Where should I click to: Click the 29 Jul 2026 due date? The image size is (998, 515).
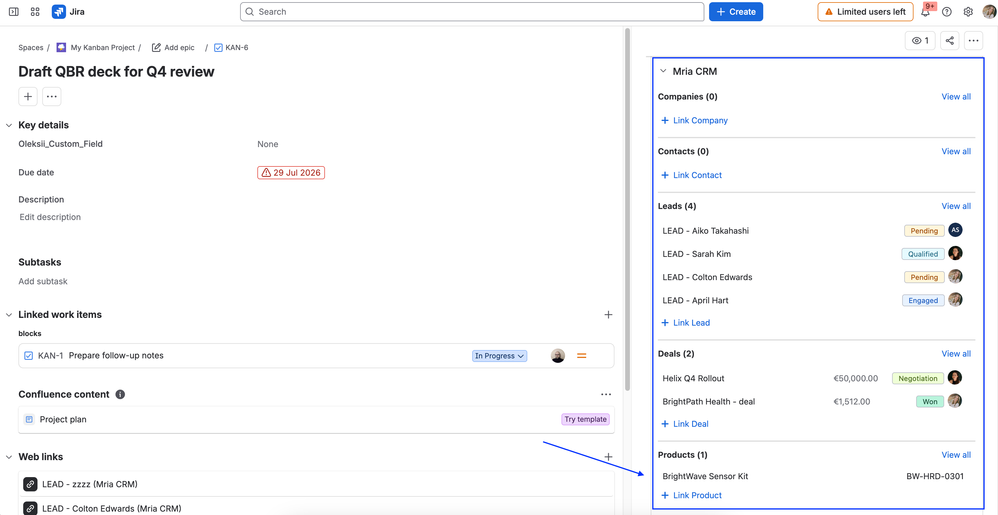coord(291,173)
